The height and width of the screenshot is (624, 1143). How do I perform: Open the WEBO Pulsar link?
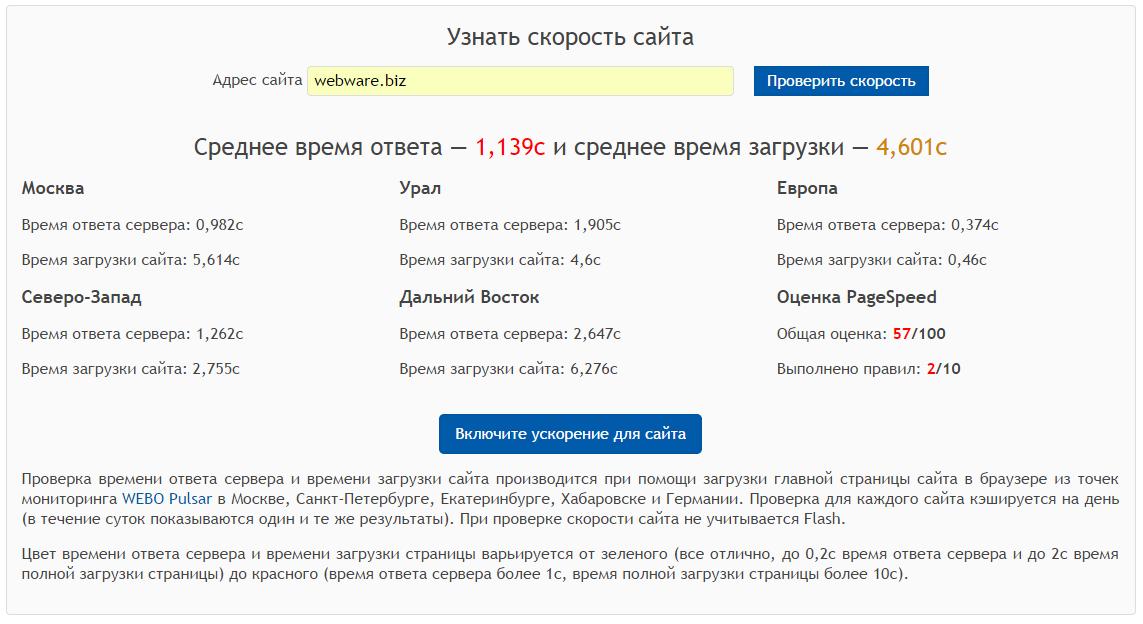point(167,497)
